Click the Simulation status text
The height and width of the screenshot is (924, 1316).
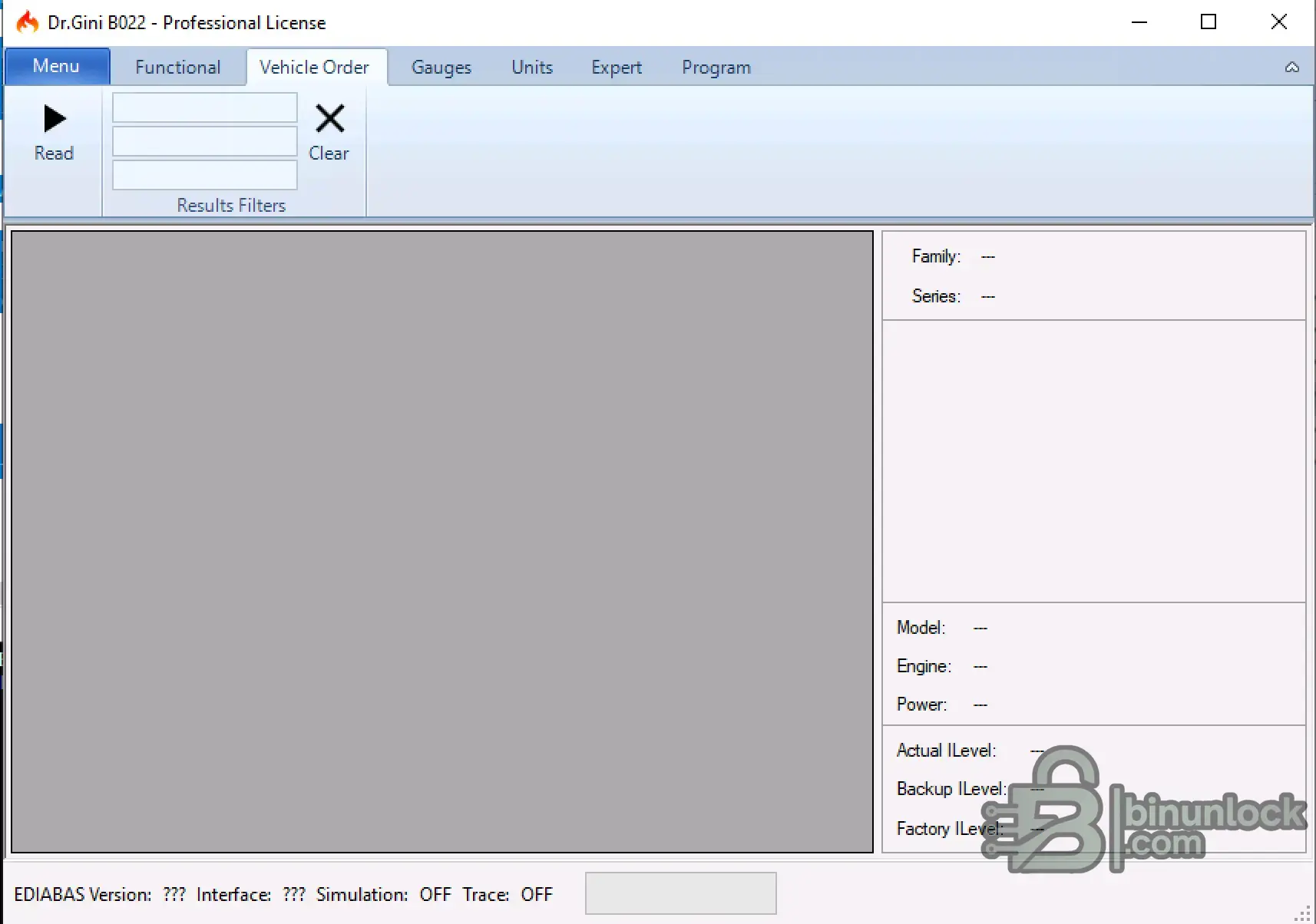[384, 895]
